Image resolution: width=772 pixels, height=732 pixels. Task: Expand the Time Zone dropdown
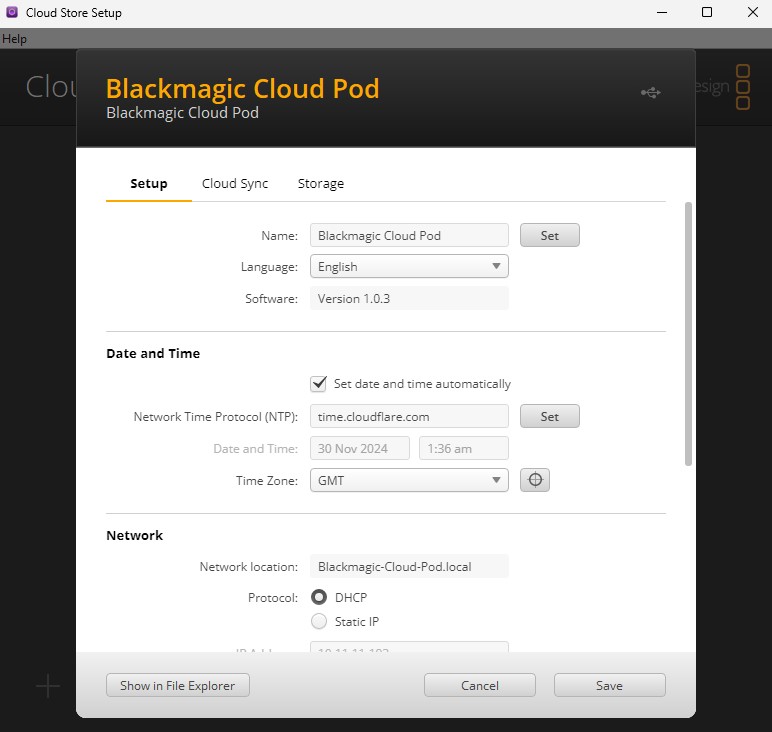[x=409, y=480]
